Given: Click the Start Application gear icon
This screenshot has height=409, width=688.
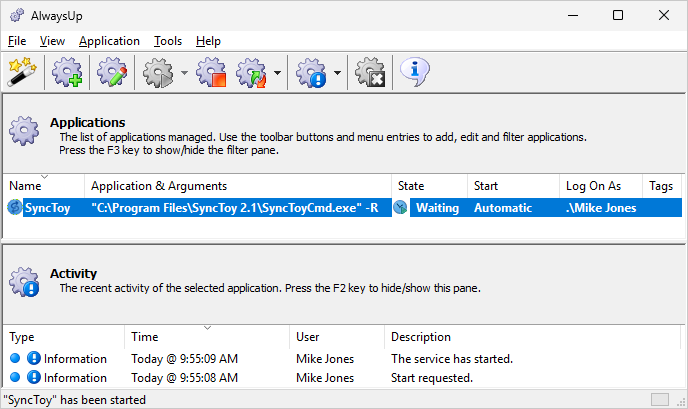Looking at the screenshot, I should (158, 72).
